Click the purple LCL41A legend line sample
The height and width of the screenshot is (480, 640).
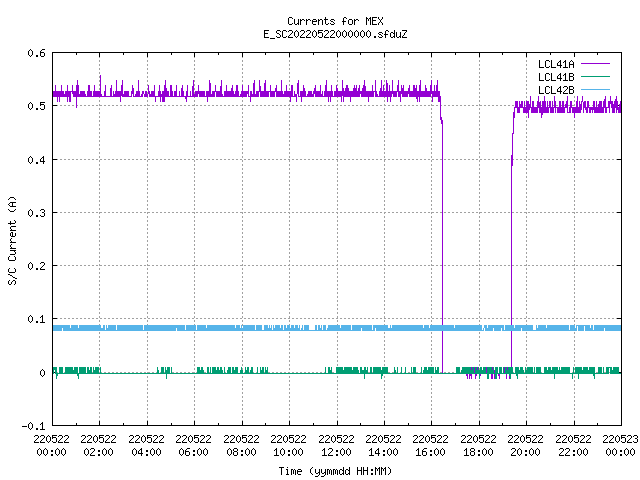pyautogui.click(x=595, y=64)
